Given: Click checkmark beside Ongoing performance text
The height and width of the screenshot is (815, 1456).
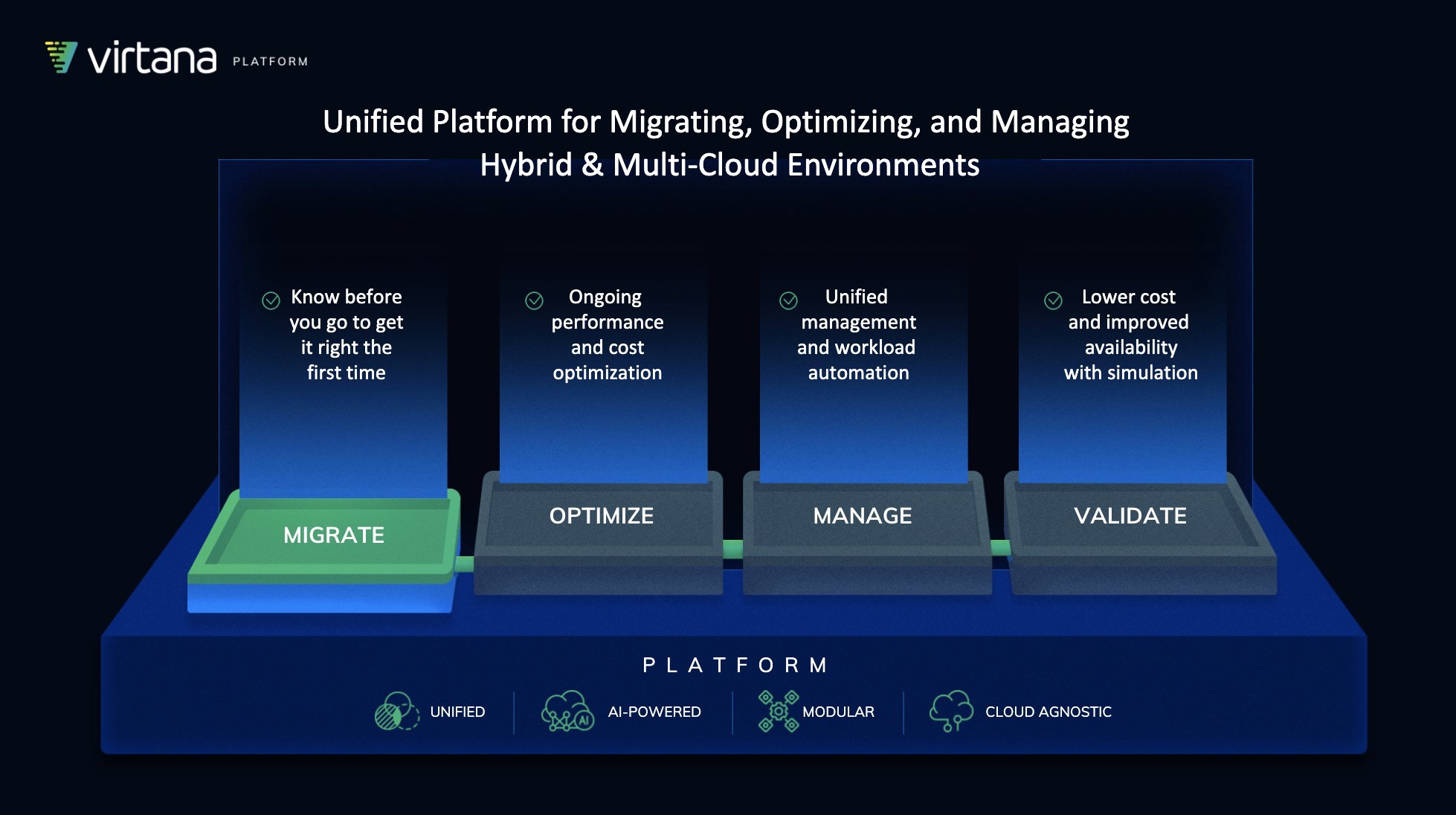Looking at the screenshot, I should click(534, 300).
